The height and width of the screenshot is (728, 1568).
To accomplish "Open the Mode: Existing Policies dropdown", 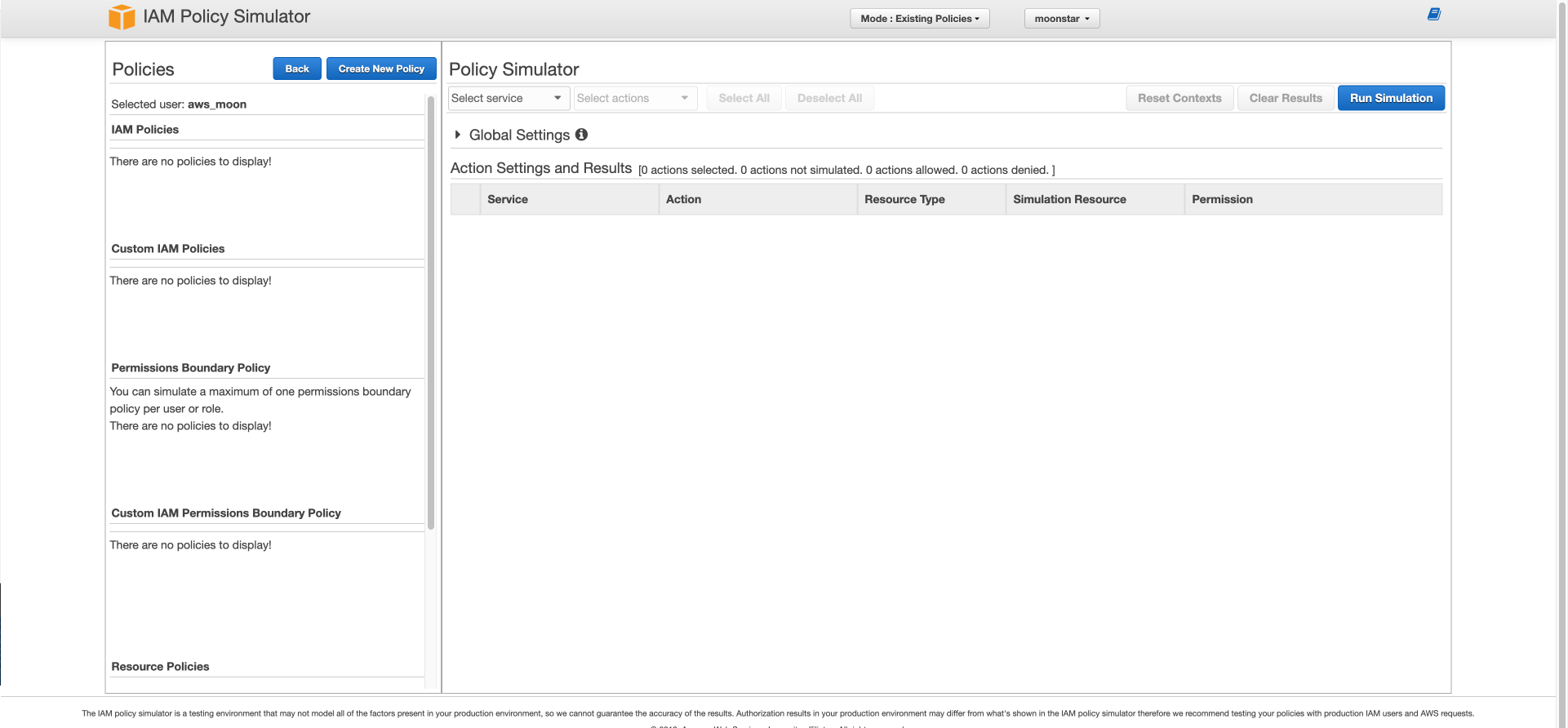I will click(x=920, y=19).
